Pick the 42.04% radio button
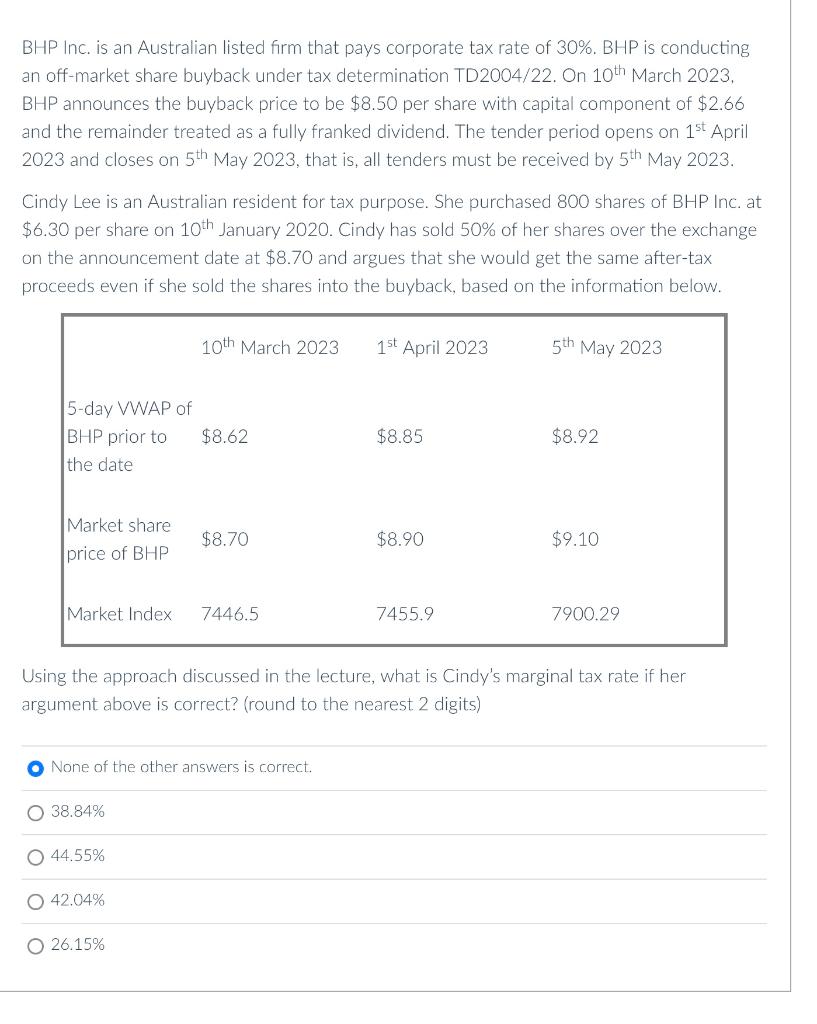Viewport: 817px width, 1024px height. point(35,902)
